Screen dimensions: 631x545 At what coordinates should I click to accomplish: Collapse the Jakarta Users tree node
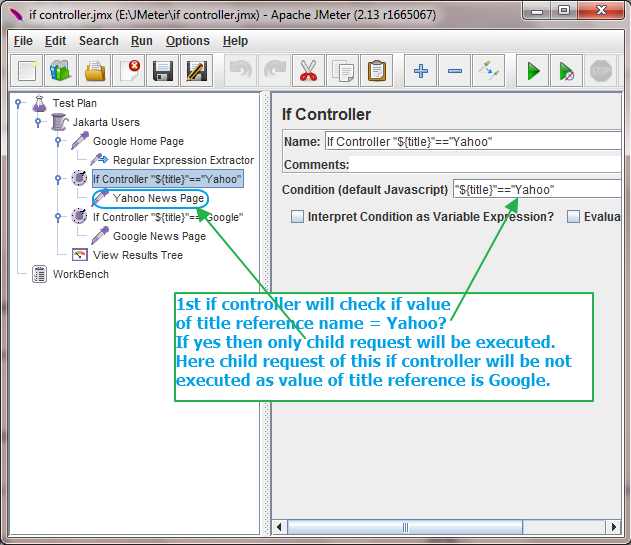(38, 122)
